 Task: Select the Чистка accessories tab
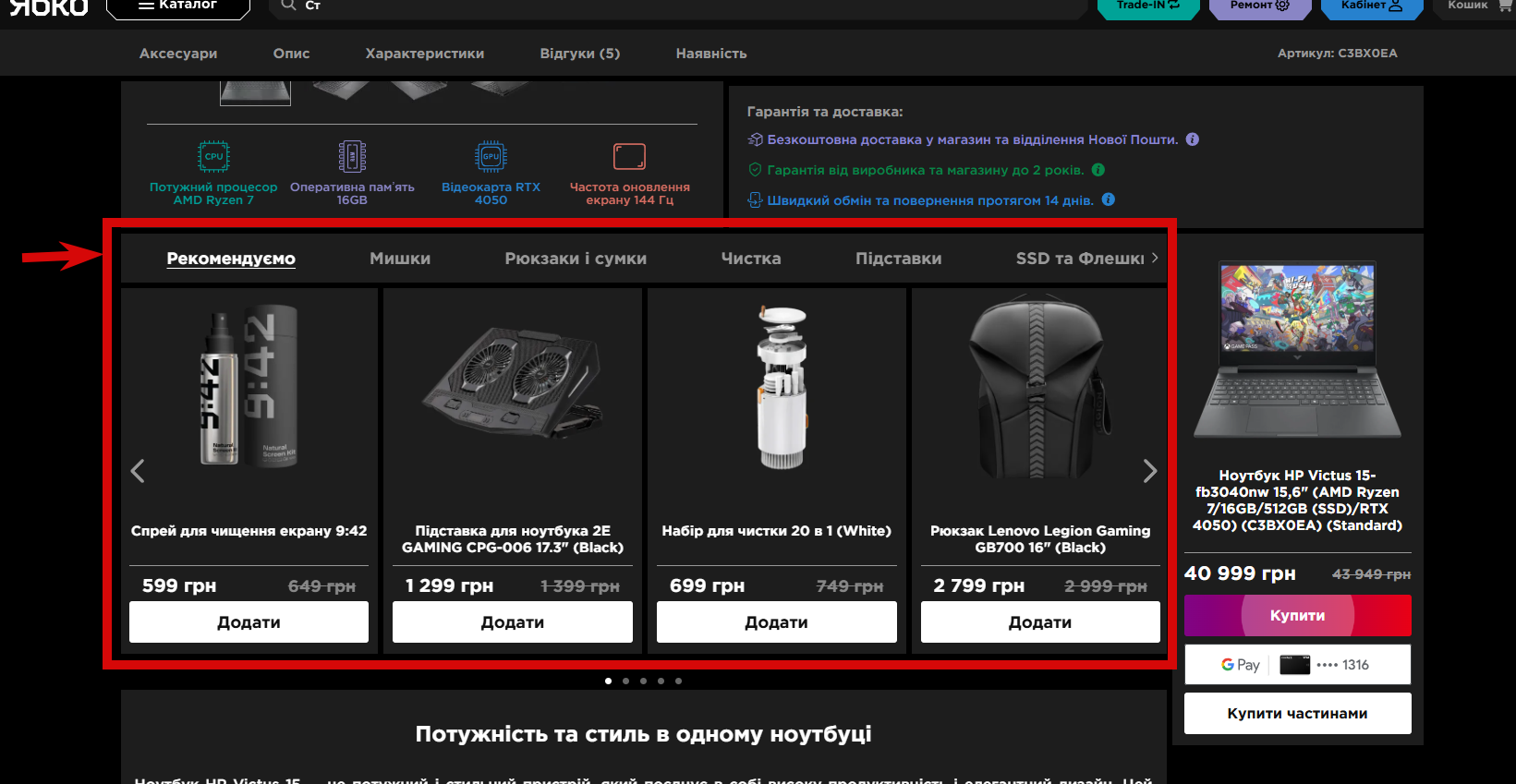[751, 259]
